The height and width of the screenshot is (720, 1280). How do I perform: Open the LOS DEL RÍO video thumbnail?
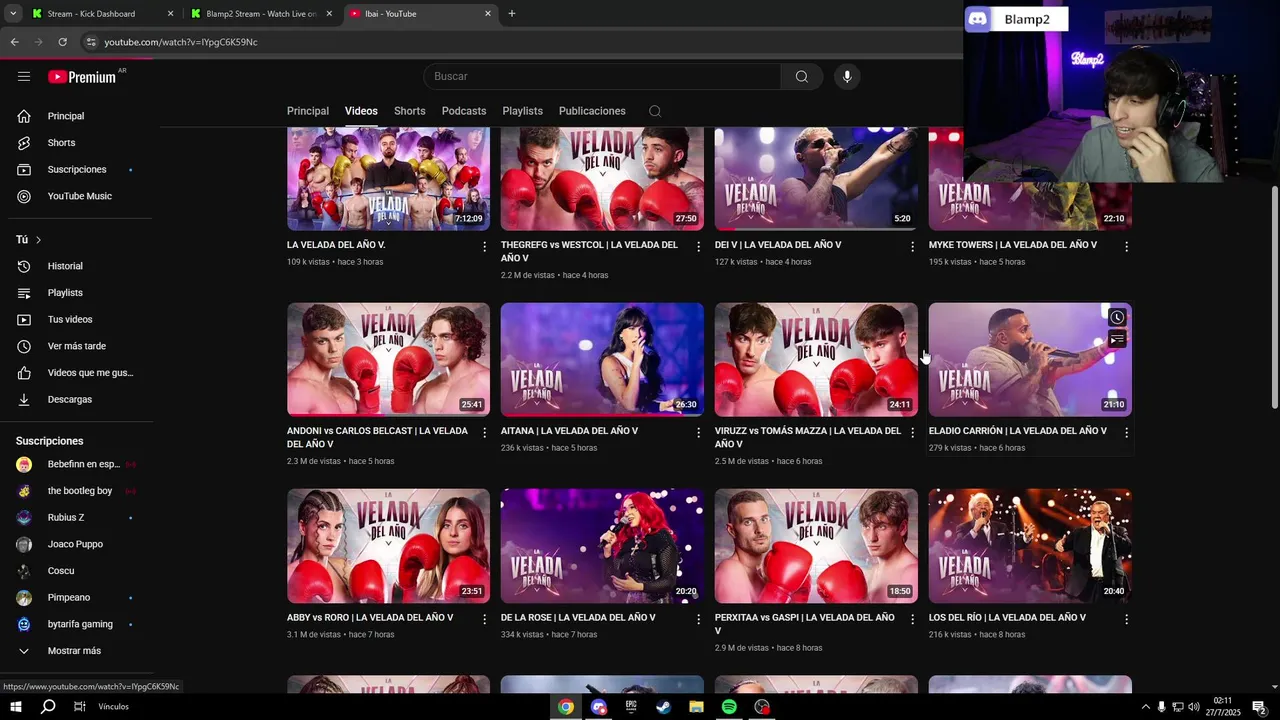1030,546
